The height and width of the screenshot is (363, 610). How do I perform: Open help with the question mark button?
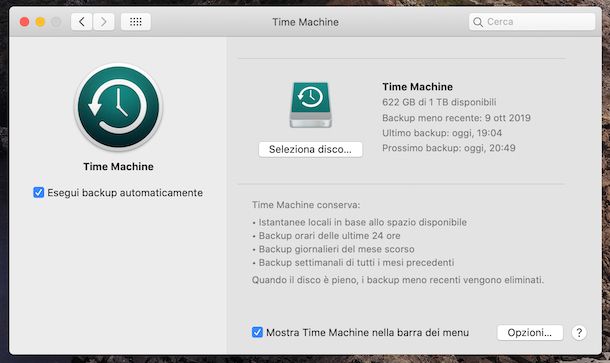point(579,333)
